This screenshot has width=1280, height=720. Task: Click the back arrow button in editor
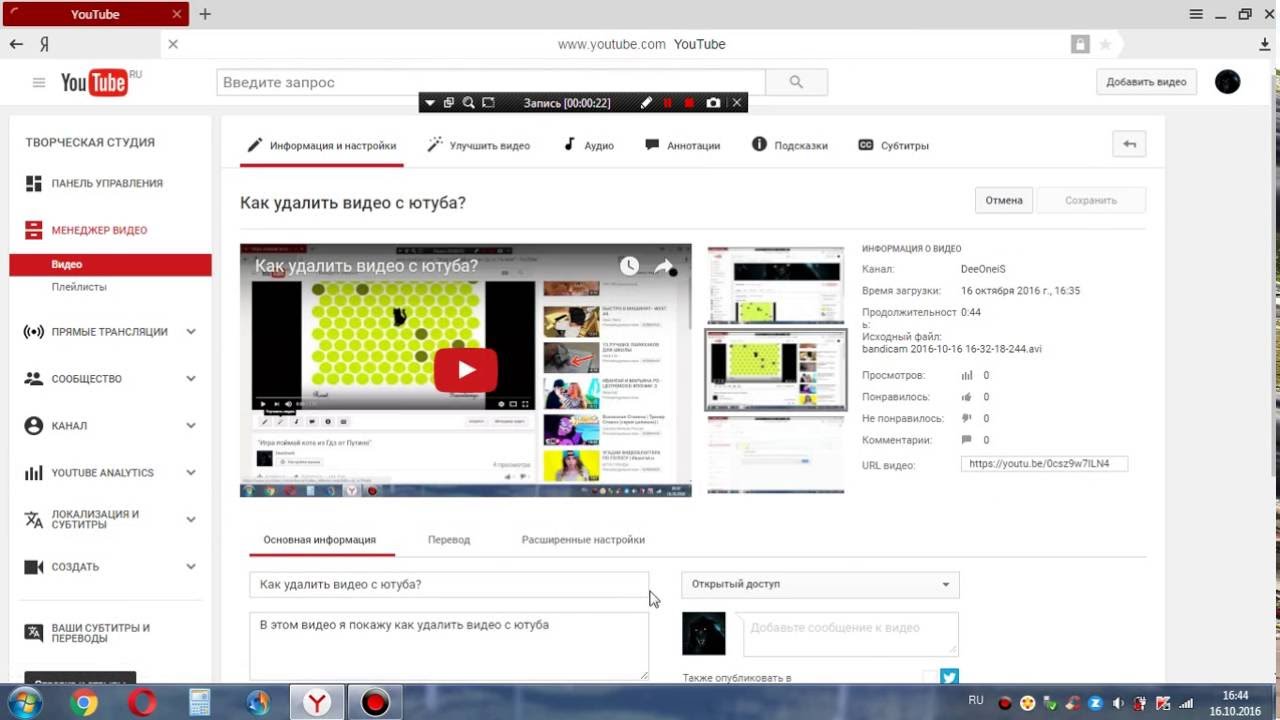tap(1129, 144)
